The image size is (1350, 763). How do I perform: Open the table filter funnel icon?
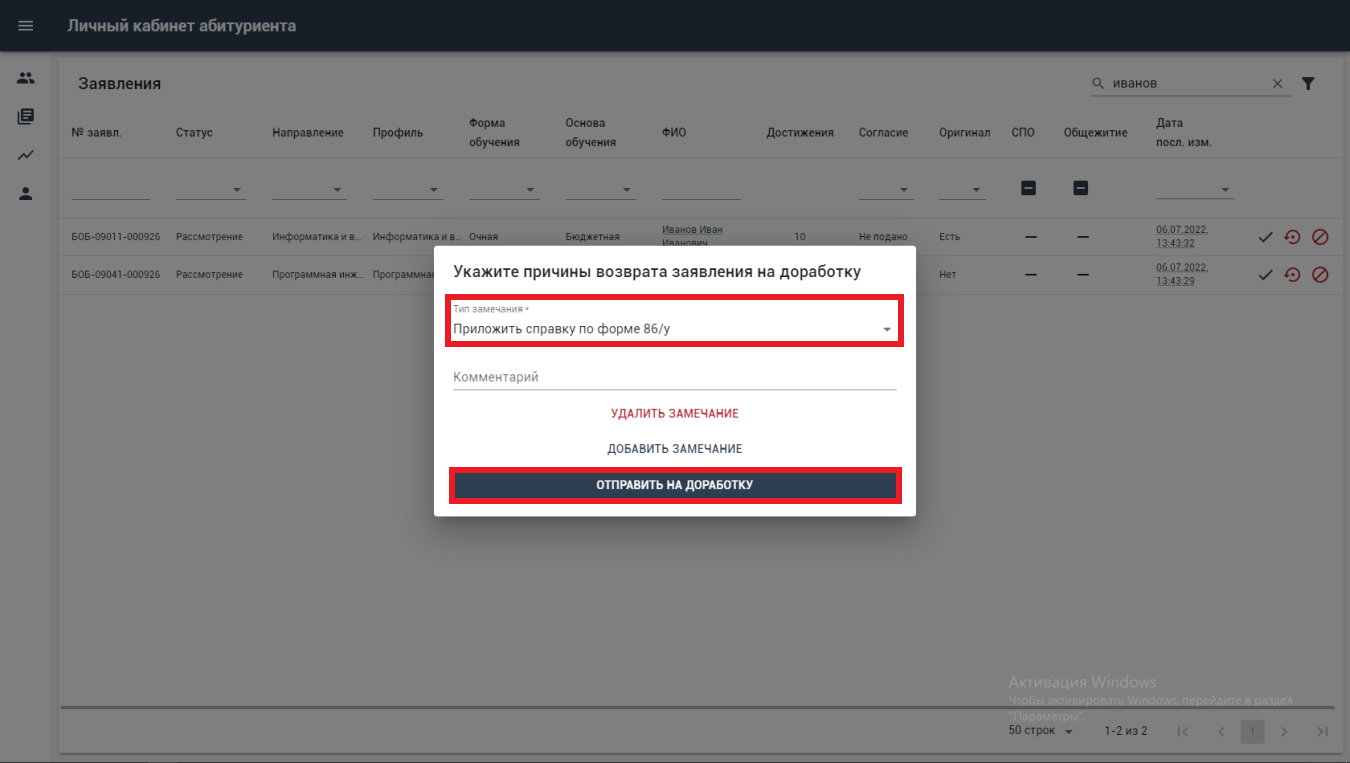click(1308, 84)
